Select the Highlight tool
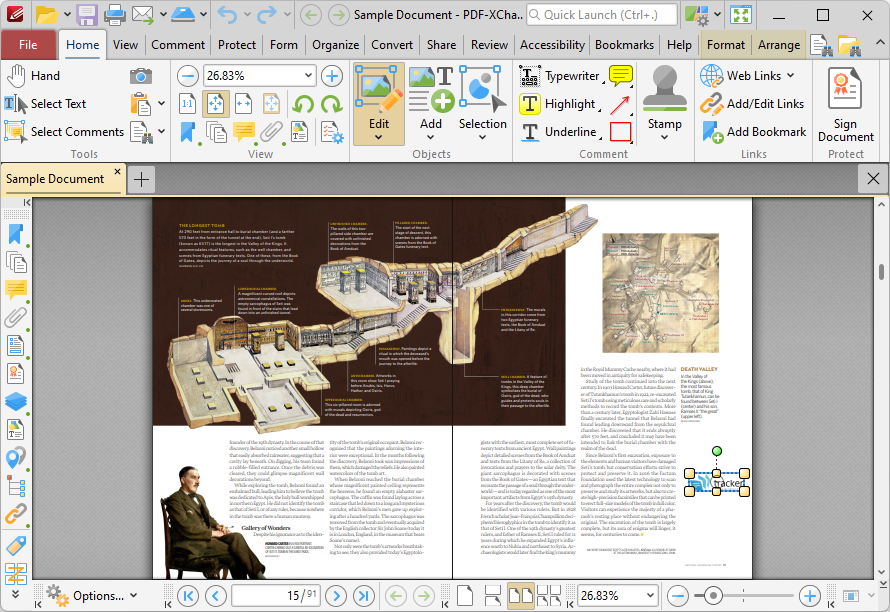The image size is (890, 612). (558, 104)
